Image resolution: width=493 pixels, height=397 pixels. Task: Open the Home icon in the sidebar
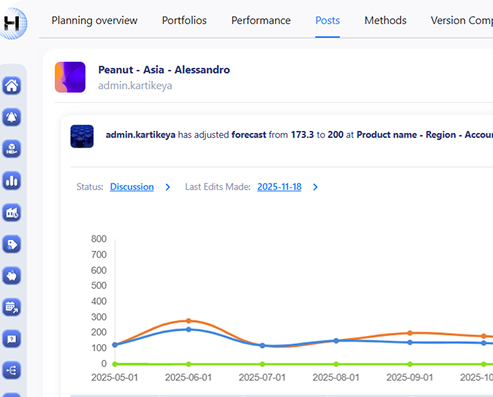12,86
